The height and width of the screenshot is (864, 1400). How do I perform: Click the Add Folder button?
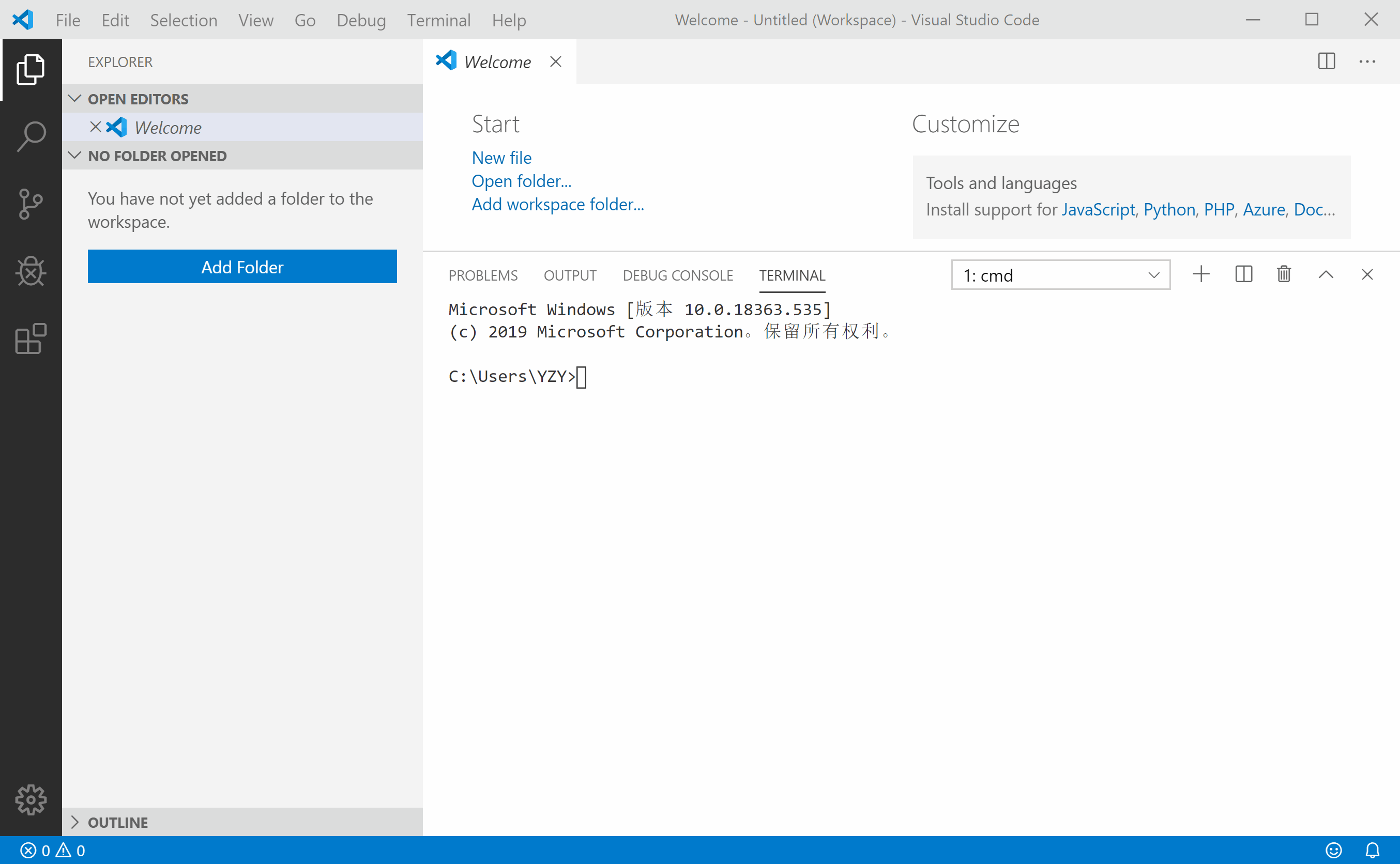(242, 266)
